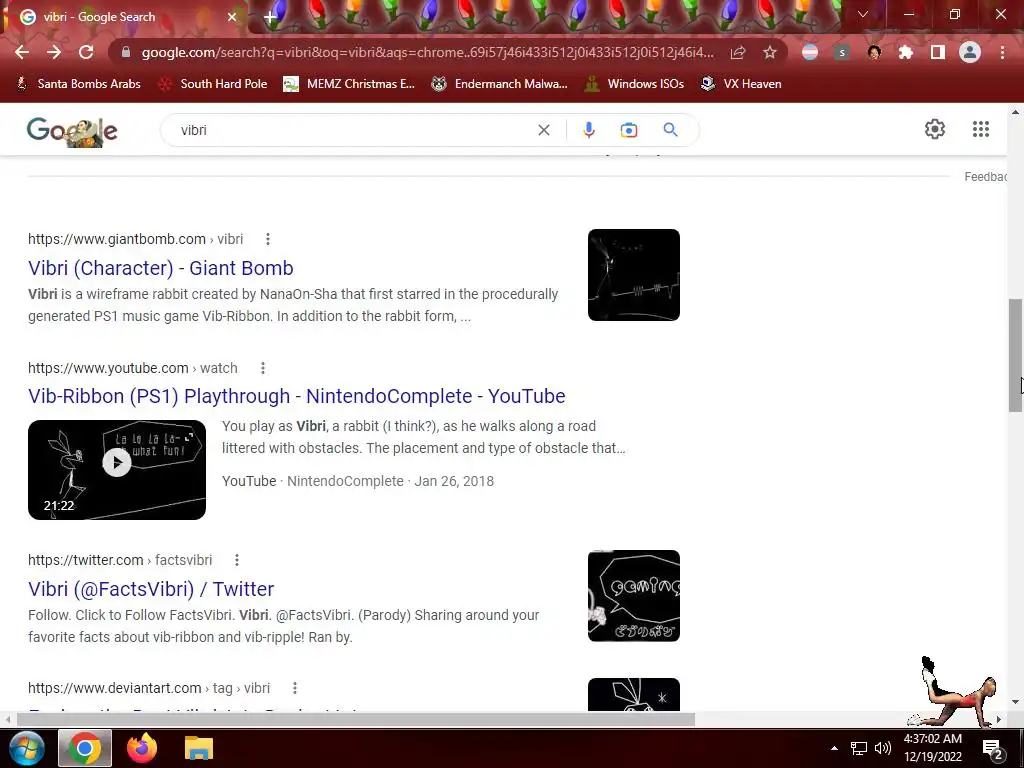Open twitter.com result options menu
The image size is (1024, 768).
[x=237, y=560]
